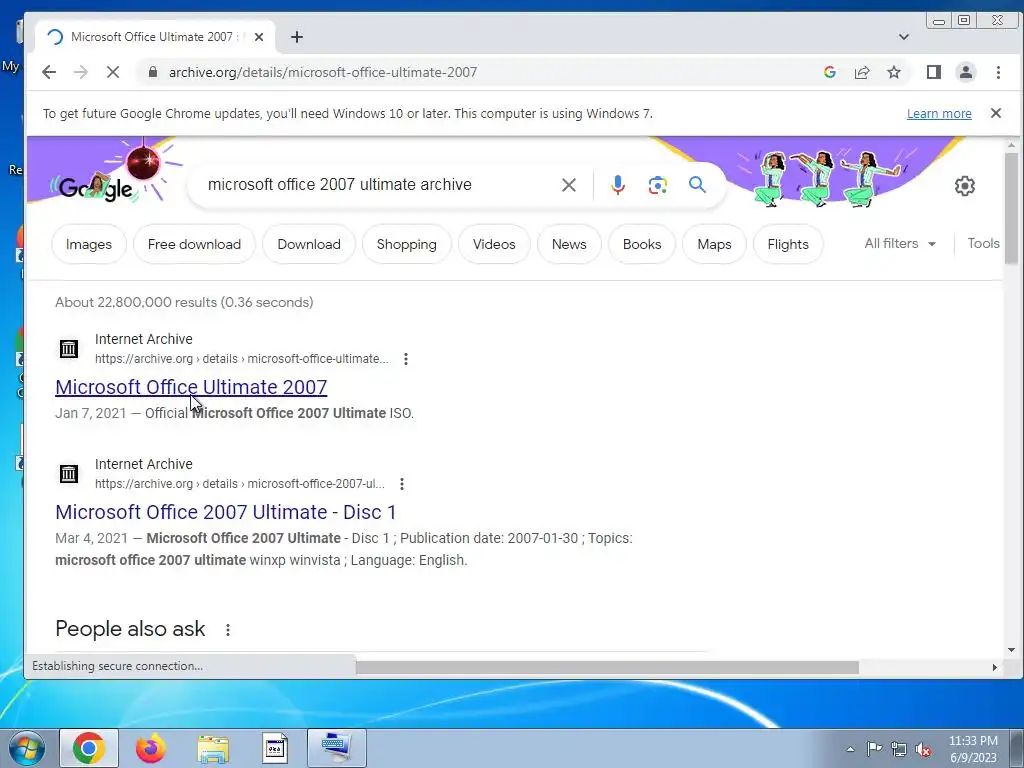This screenshot has height=768, width=1024.
Task: Share this page icon
Action: click(862, 72)
